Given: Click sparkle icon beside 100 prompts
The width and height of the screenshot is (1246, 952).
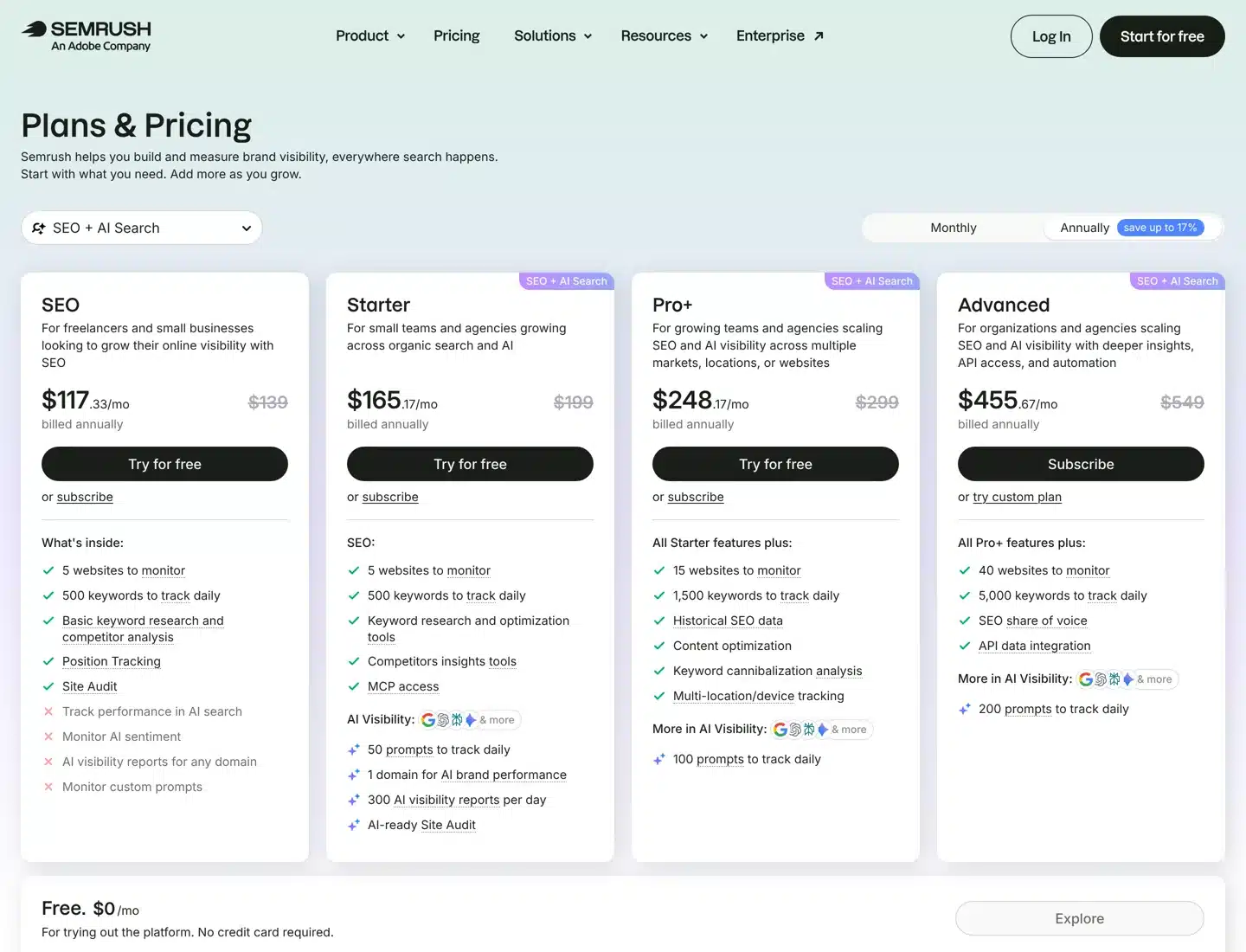Looking at the screenshot, I should 659,759.
